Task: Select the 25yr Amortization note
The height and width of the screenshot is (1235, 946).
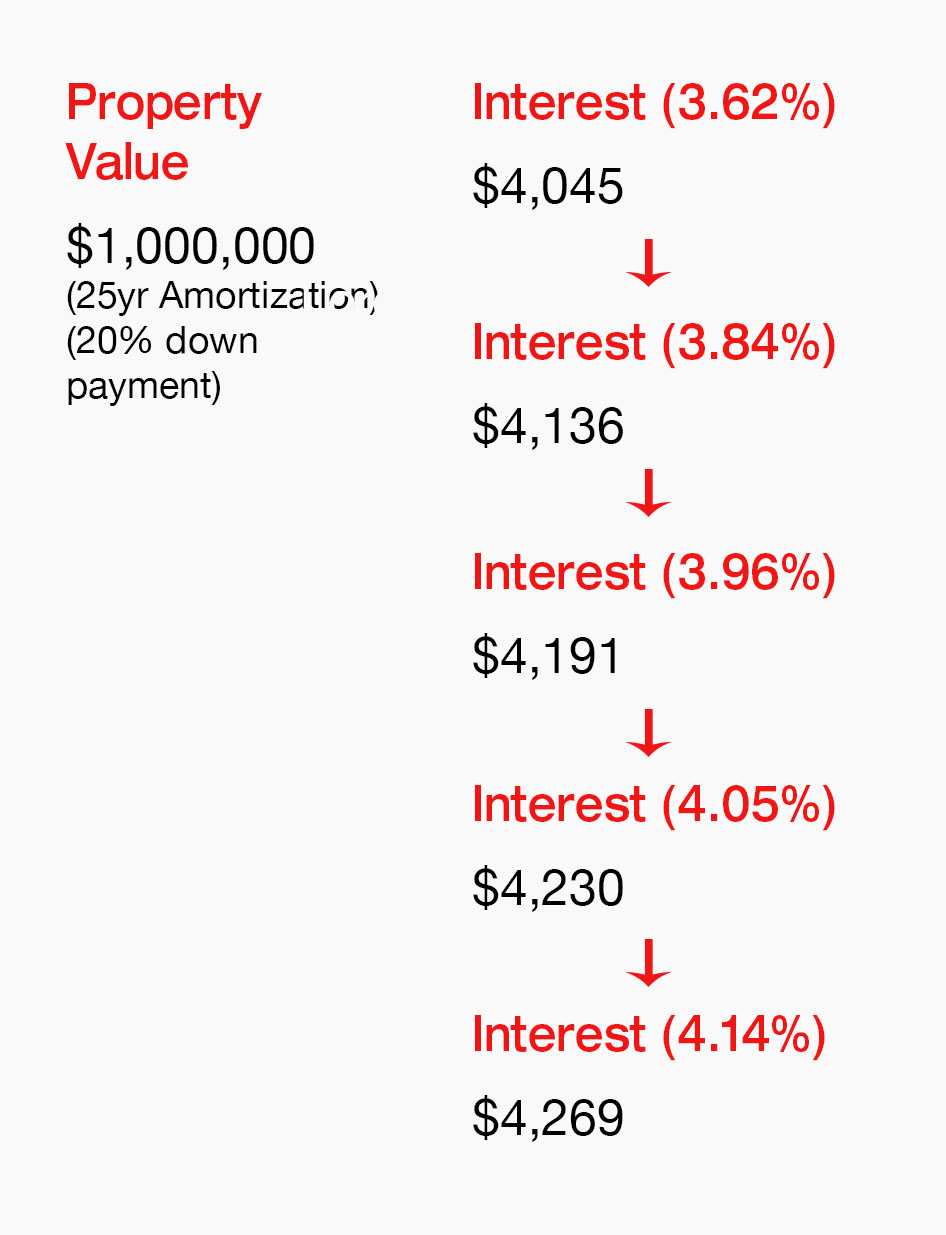Action: pyautogui.click(x=222, y=297)
